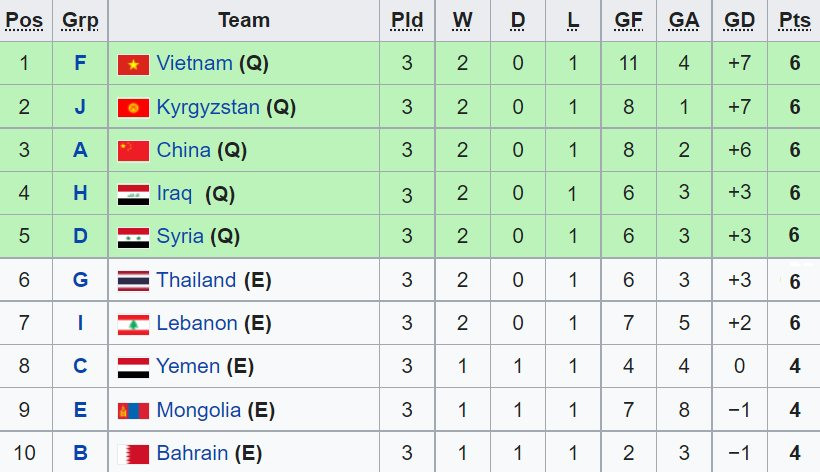Go to Group F link

[x=80, y=64]
